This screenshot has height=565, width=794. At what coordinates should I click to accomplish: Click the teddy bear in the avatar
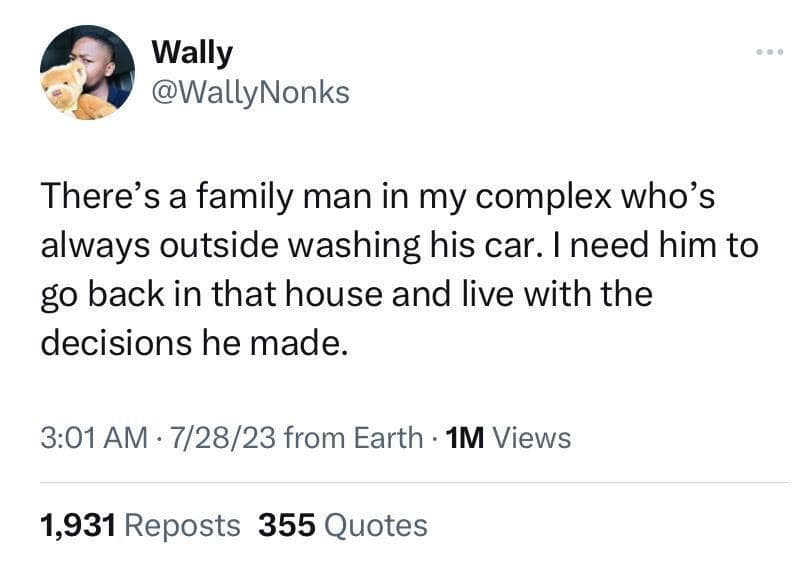(66, 88)
